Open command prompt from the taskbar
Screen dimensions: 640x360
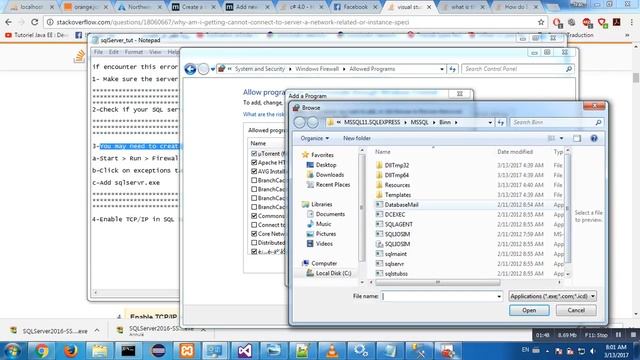(128, 351)
